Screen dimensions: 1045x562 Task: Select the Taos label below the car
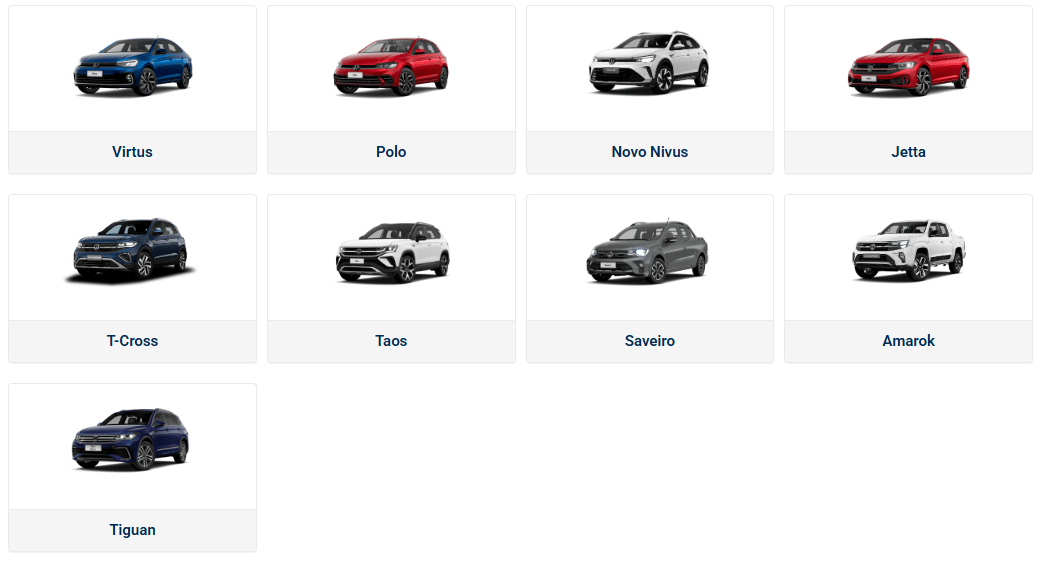(x=391, y=341)
